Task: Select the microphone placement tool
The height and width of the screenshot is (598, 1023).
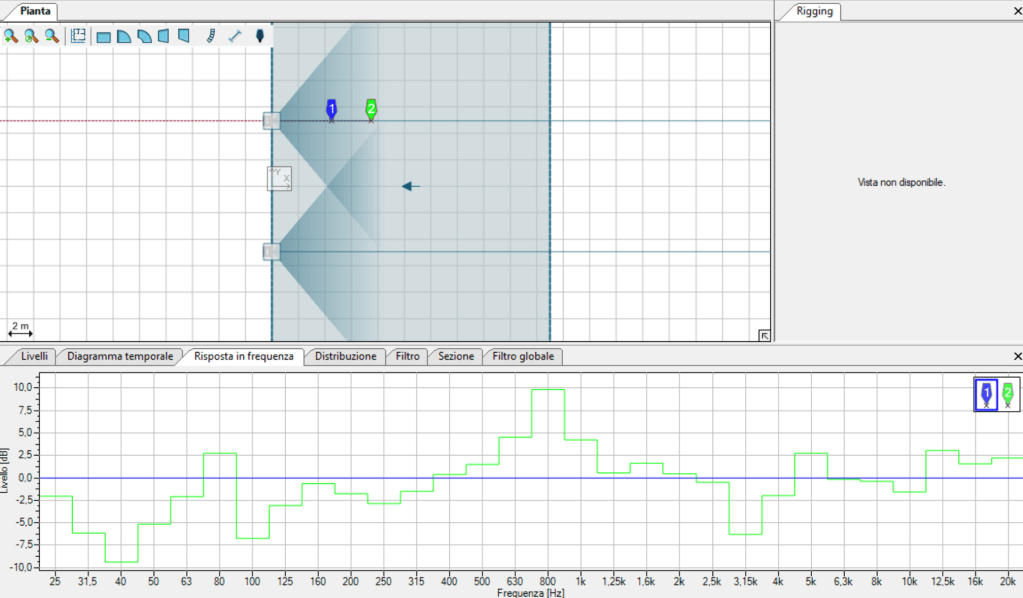Action: tap(260, 36)
